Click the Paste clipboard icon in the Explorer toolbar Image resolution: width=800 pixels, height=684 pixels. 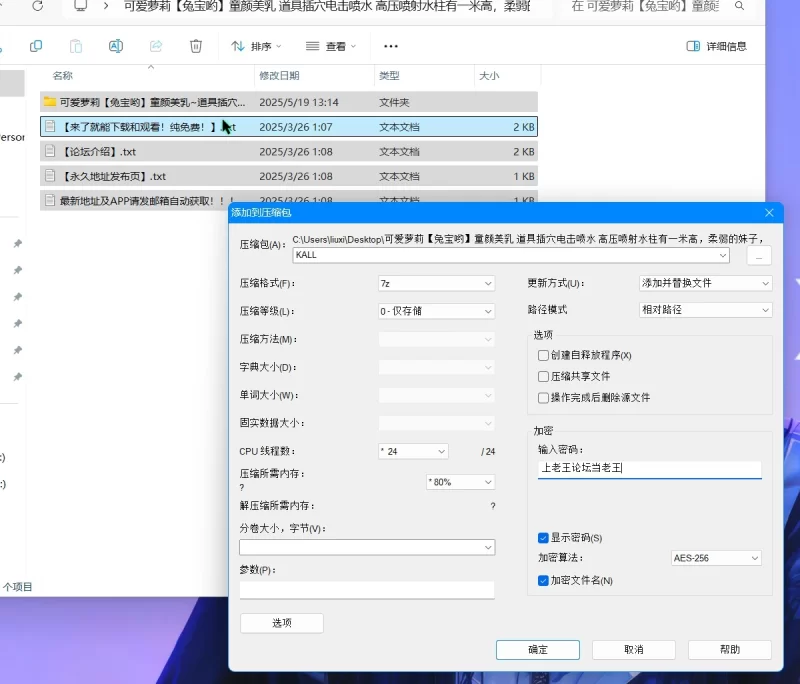(76, 46)
